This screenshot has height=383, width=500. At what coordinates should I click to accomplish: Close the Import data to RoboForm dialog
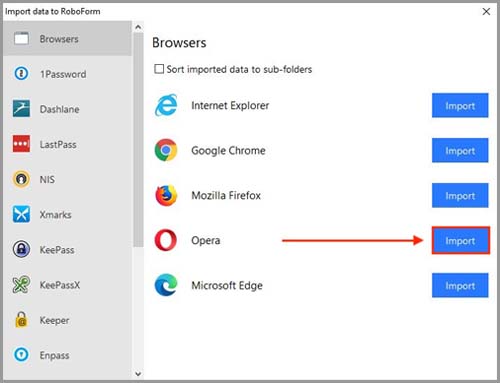pyautogui.click(x=486, y=11)
